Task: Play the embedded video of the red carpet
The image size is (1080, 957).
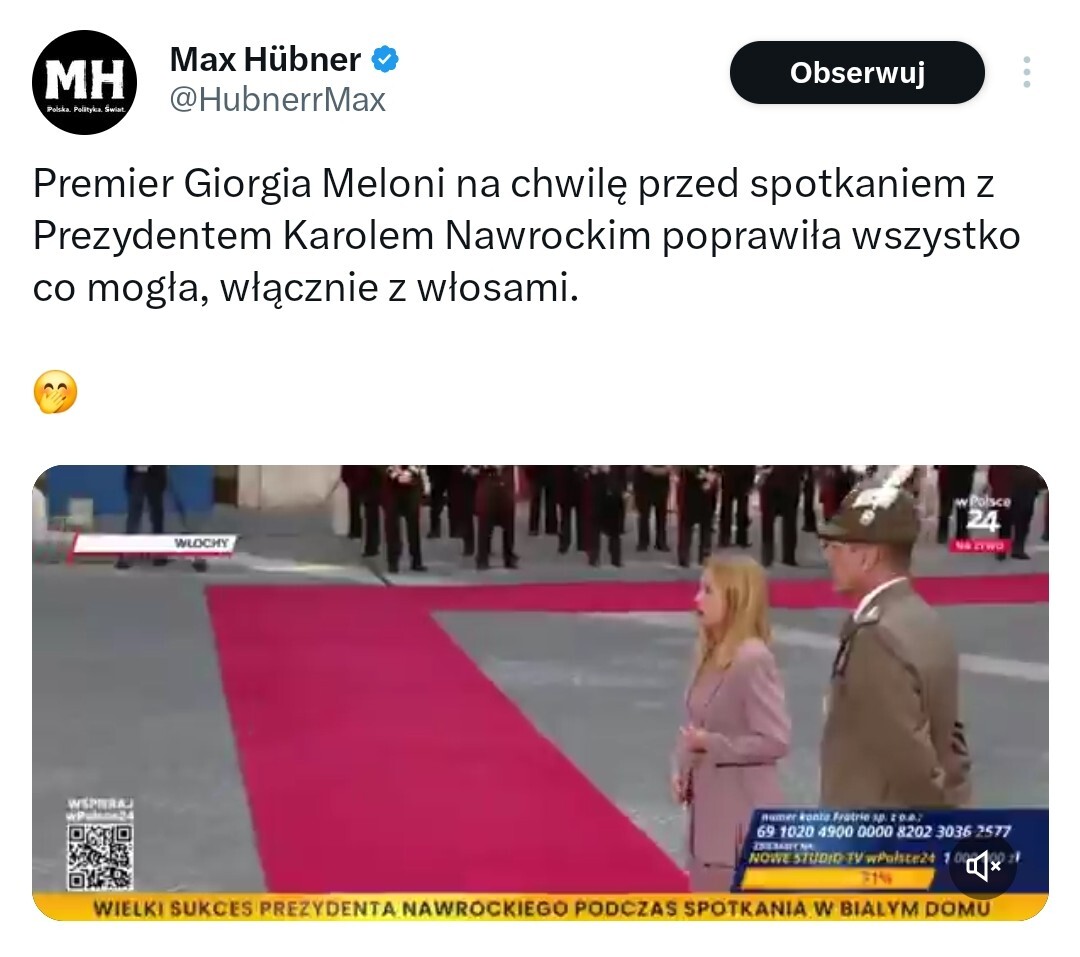Action: pos(540,692)
